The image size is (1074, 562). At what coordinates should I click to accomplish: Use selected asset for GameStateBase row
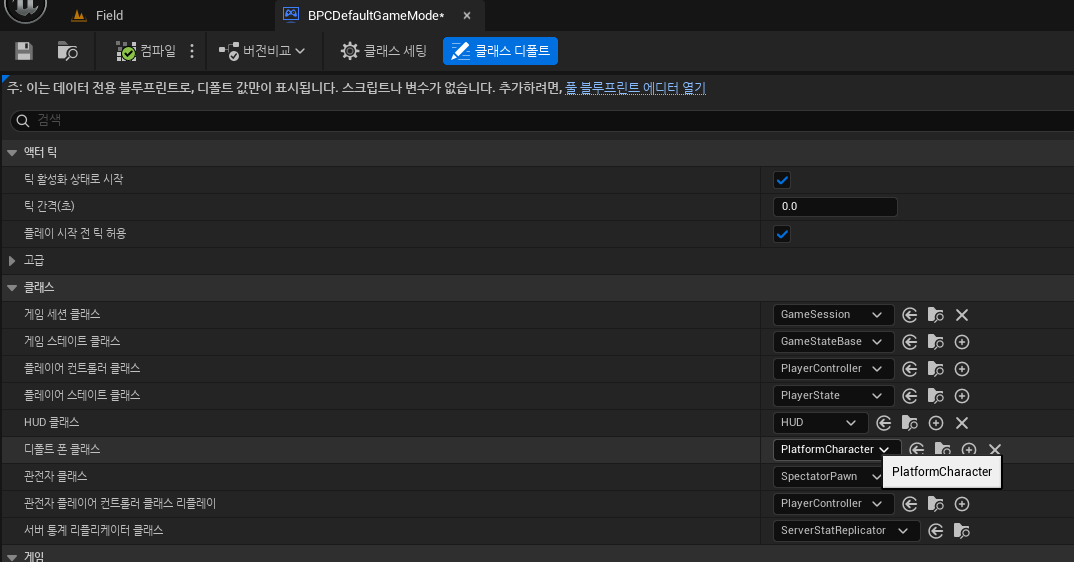910,341
